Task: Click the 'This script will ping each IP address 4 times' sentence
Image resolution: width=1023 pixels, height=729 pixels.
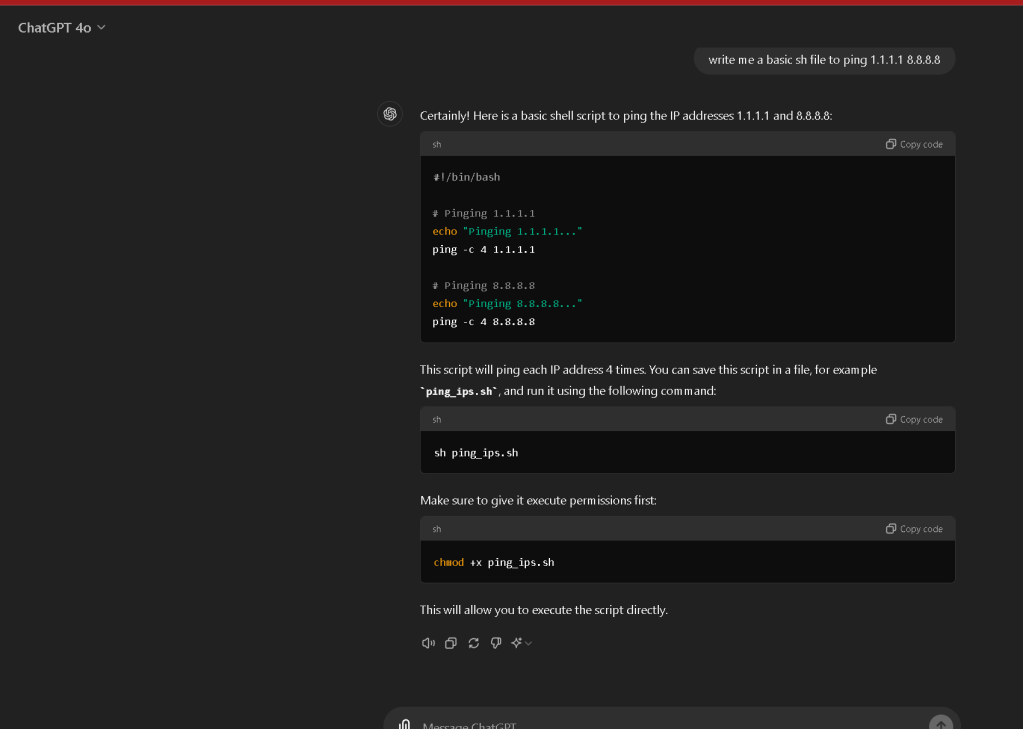Action: pos(533,370)
